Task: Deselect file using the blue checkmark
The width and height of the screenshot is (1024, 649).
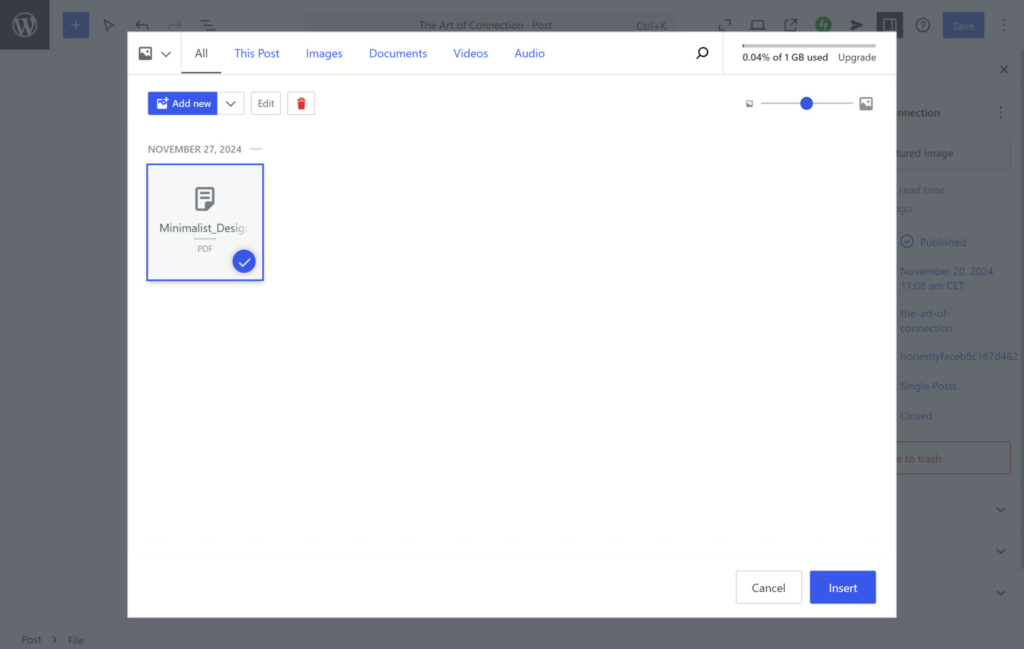Action: point(244,261)
